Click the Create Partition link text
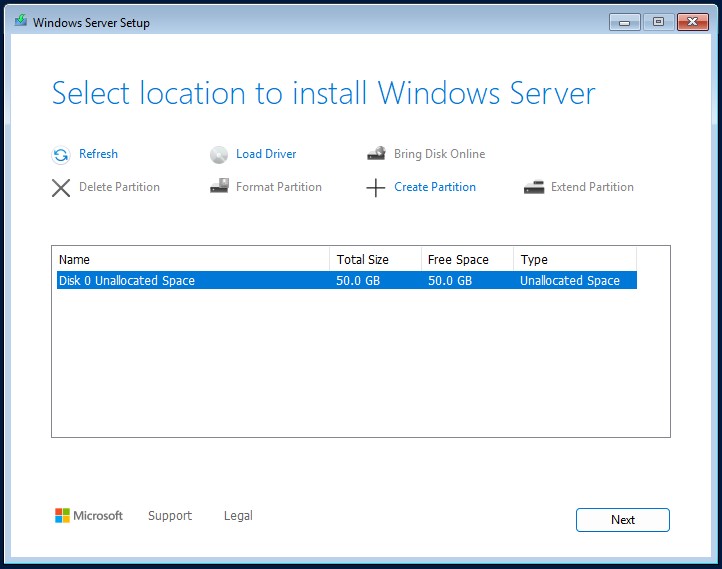This screenshot has height=569, width=722. (435, 187)
